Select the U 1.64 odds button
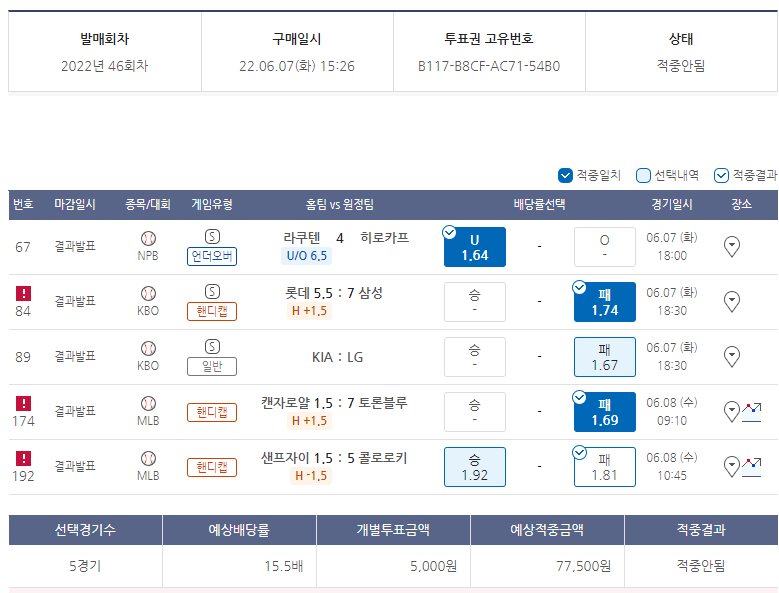The width and height of the screenshot is (779, 593). [475, 247]
